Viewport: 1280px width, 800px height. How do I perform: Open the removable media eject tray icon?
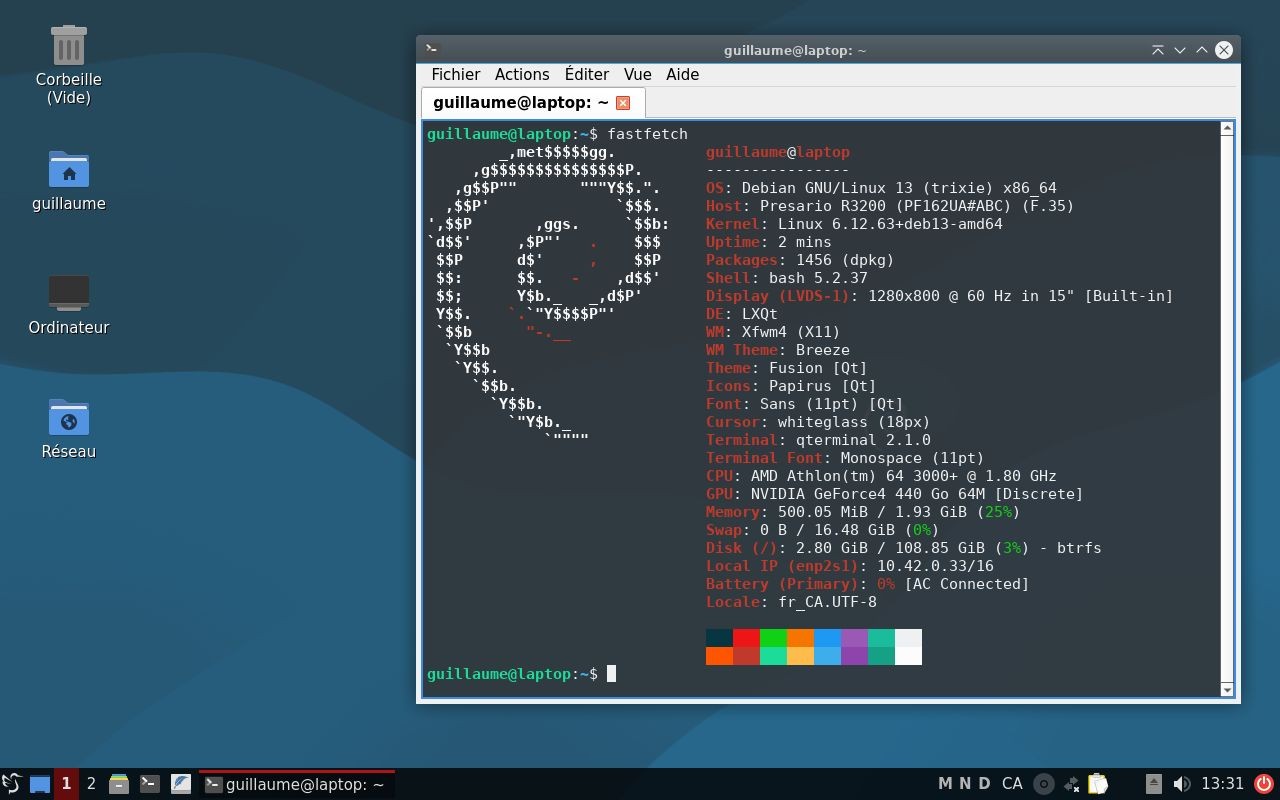(x=1153, y=784)
